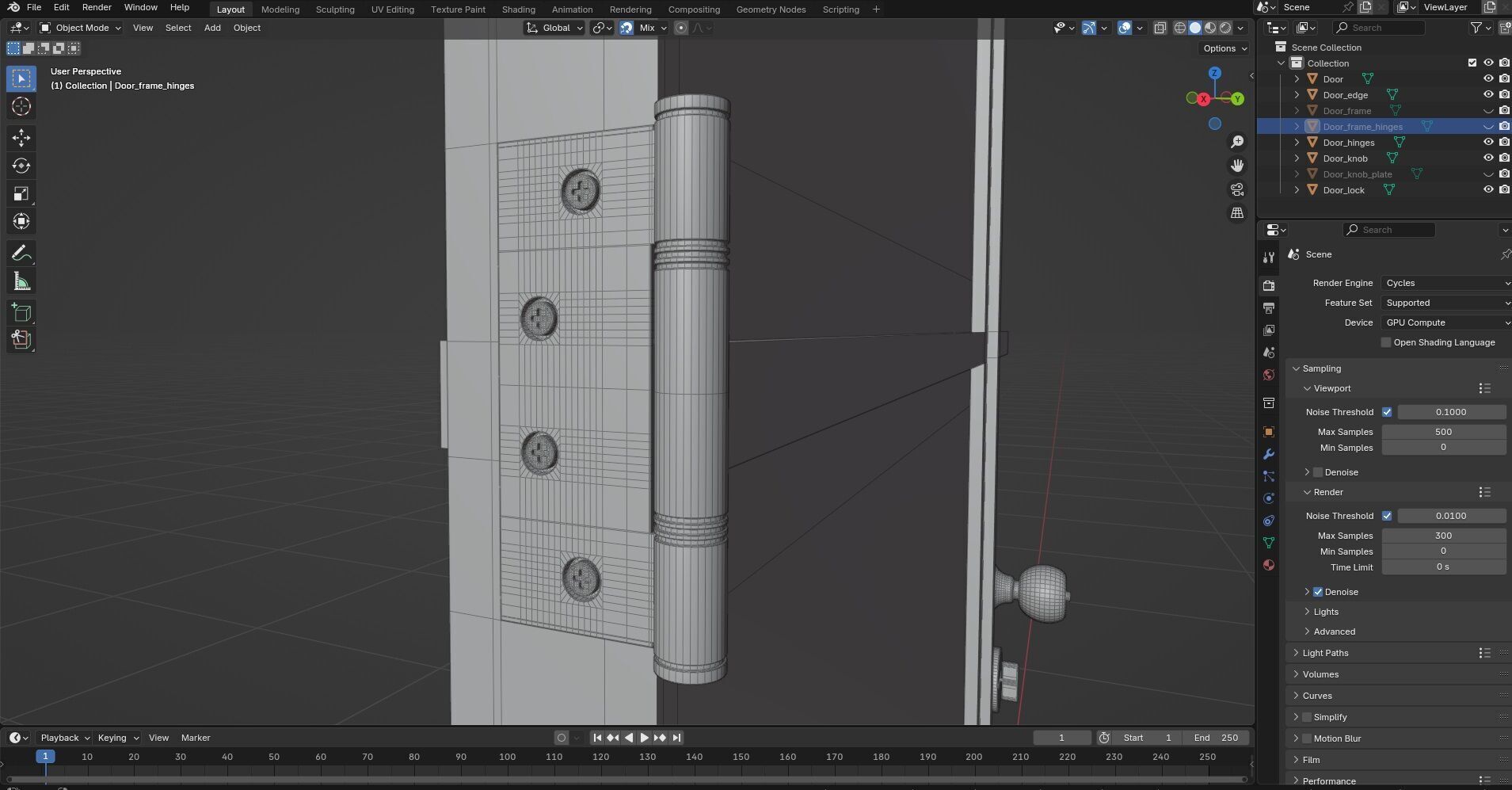Toggle Collection exclude checkbox

pyautogui.click(x=1472, y=63)
